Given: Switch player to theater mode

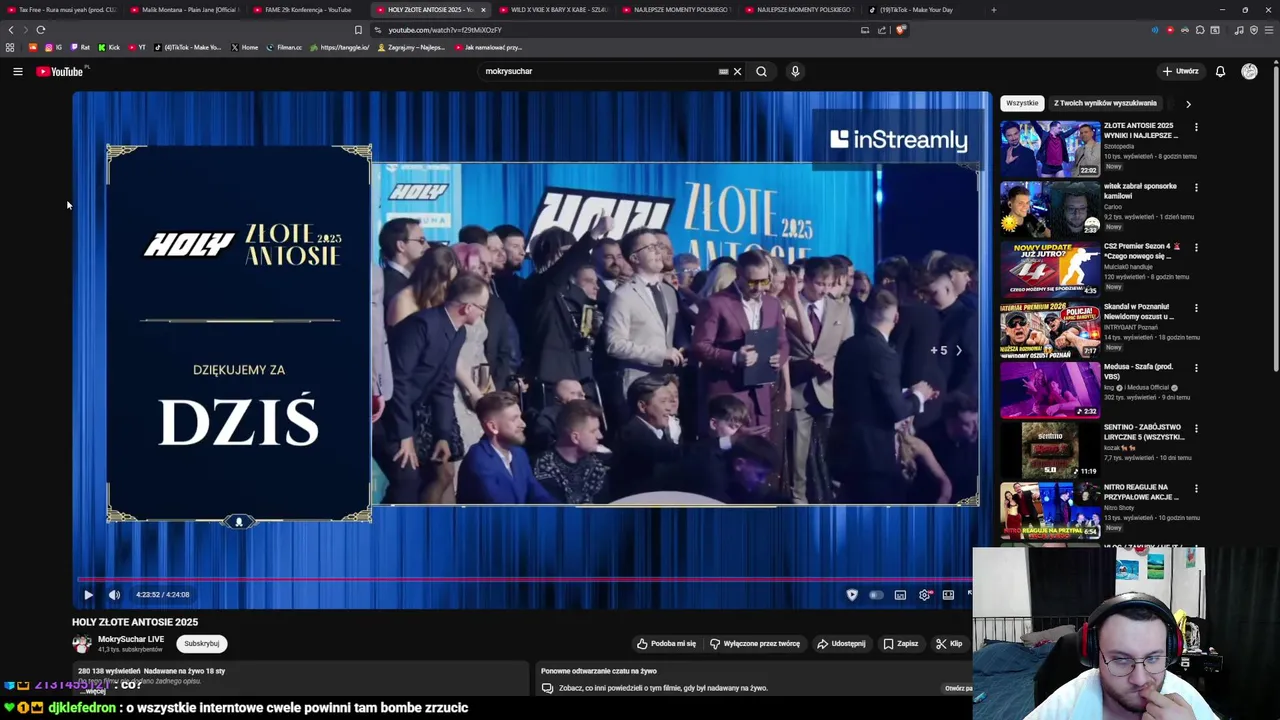Looking at the screenshot, I should click(x=948, y=594).
